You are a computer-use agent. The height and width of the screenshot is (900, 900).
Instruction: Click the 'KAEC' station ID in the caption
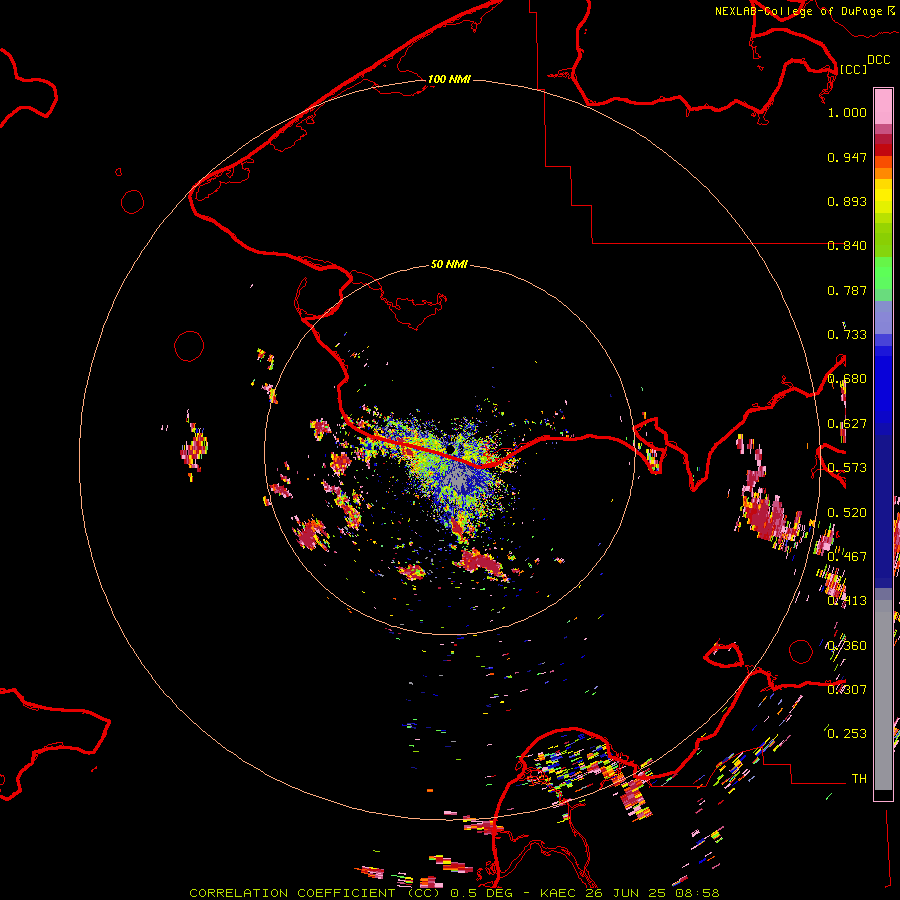point(557,893)
